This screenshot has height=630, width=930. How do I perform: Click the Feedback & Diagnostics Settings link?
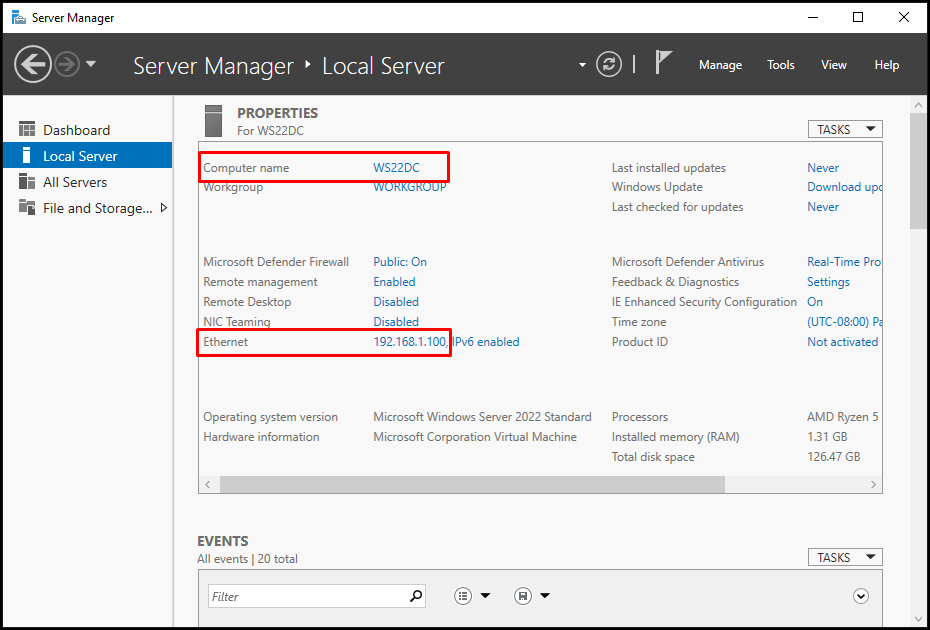(828, 282)
